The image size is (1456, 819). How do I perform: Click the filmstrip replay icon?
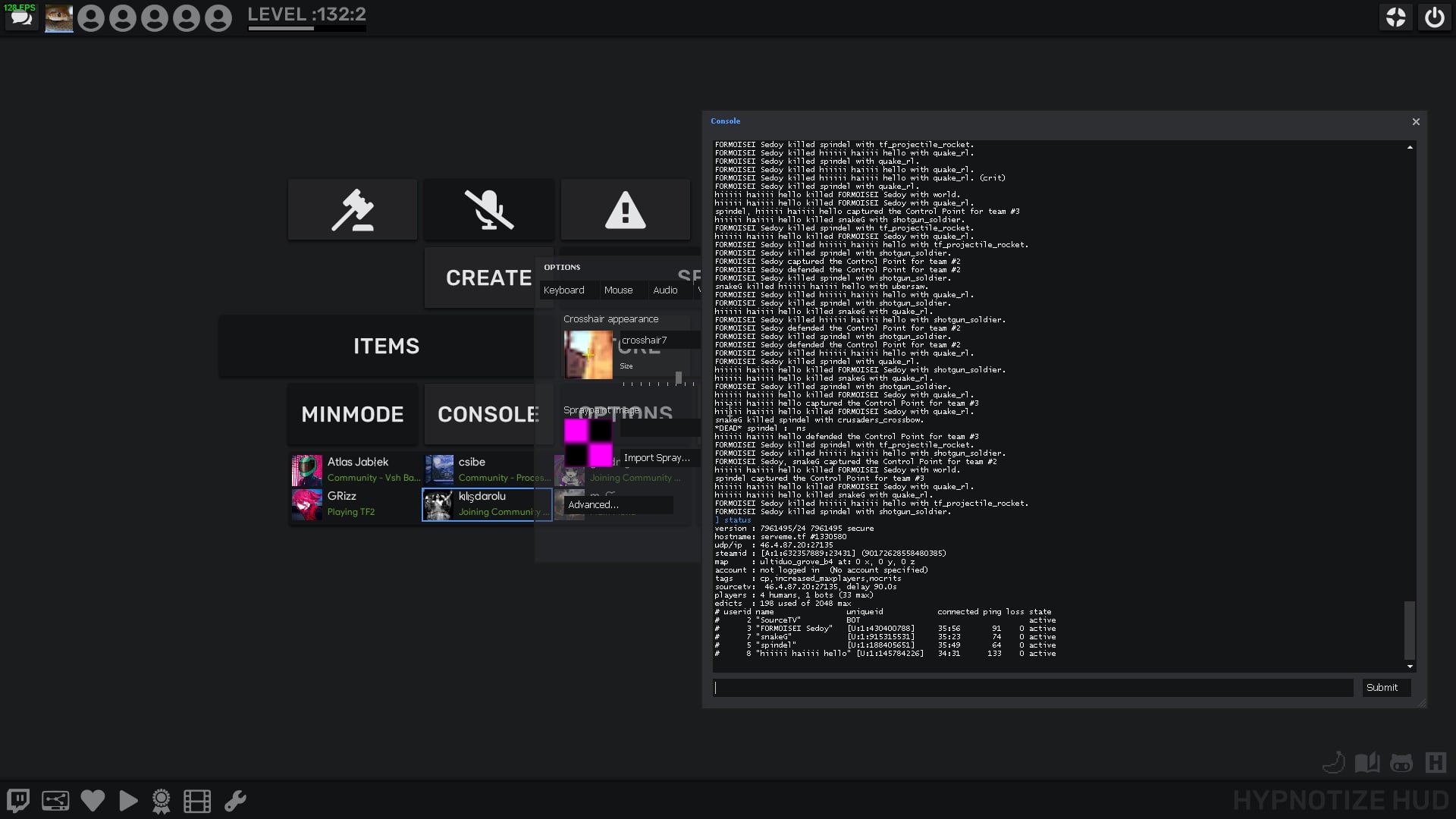[x=197, y=801]
